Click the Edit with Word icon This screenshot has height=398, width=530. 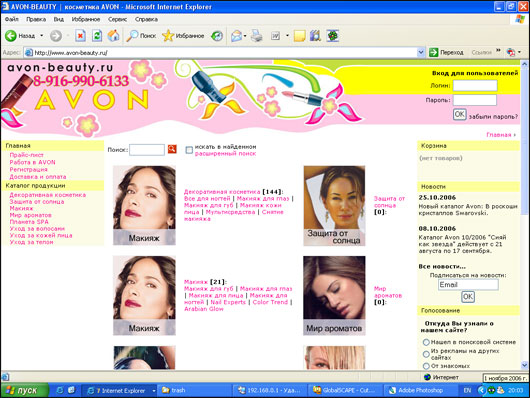click(275, 36)
